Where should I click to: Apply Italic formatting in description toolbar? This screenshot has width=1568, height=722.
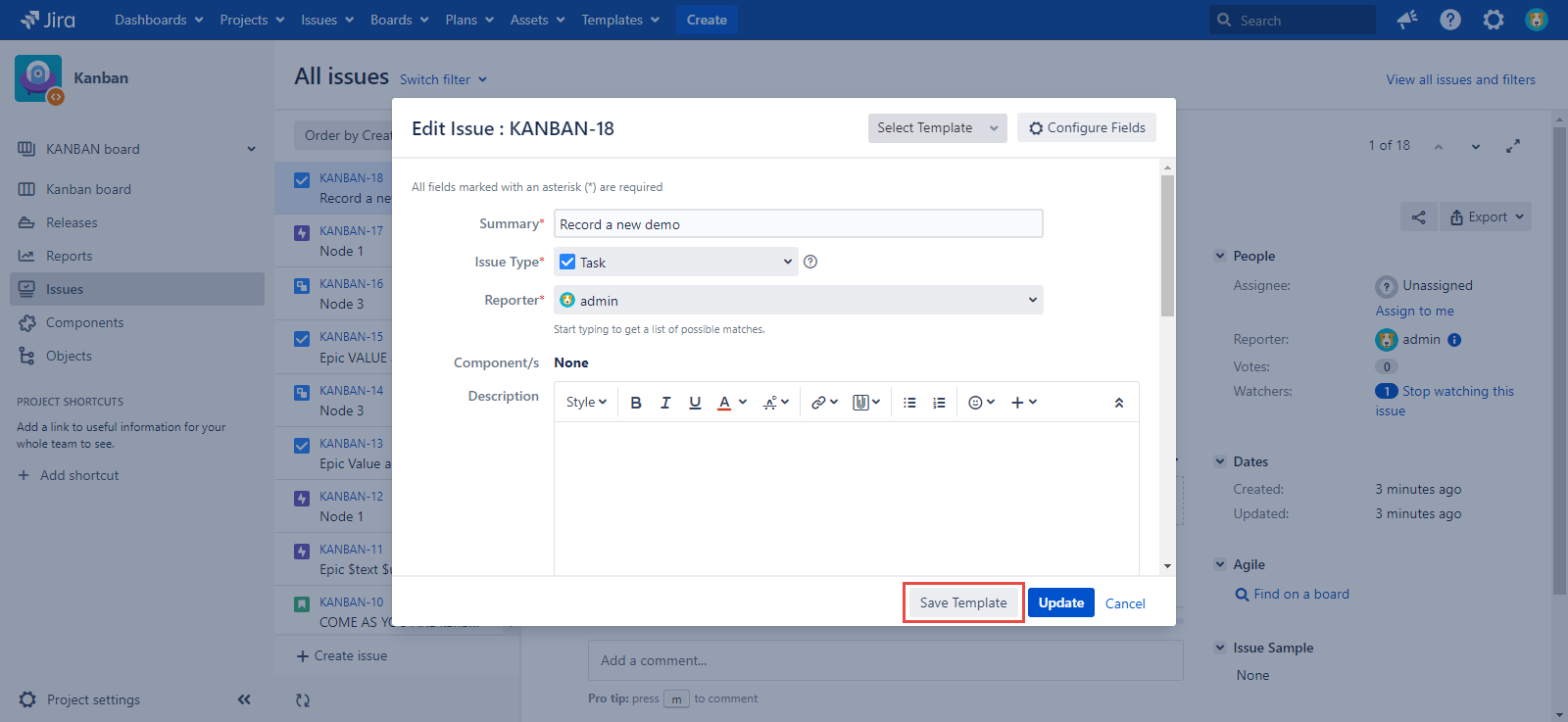click(x=665, y=403)
